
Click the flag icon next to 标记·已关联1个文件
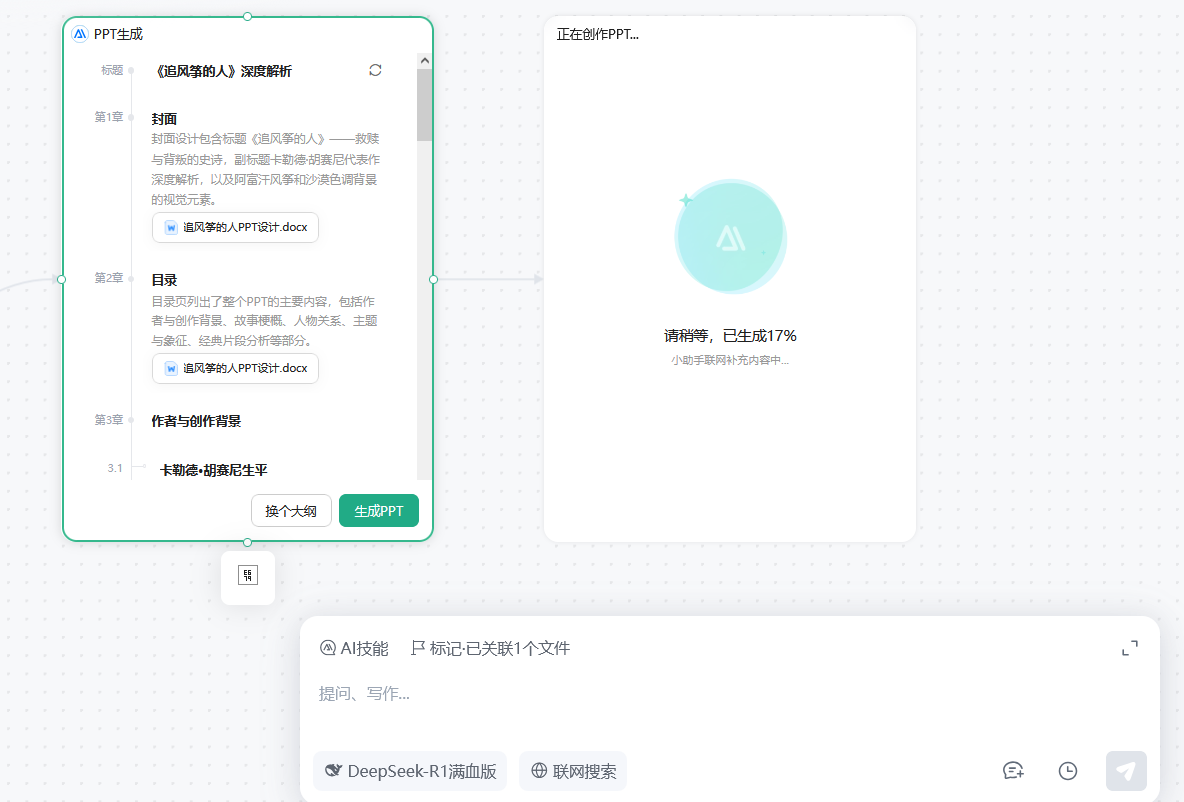(418, 648)
